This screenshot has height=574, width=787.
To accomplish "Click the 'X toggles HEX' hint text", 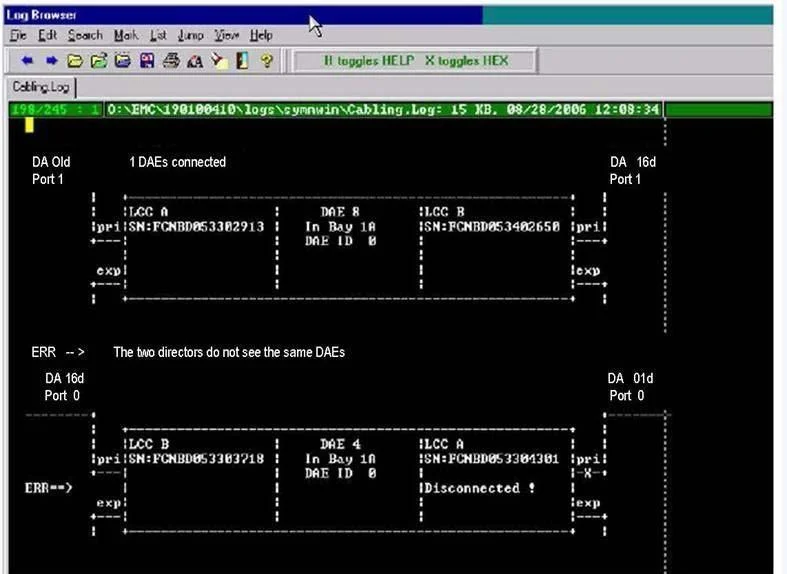I will point(467,61).
